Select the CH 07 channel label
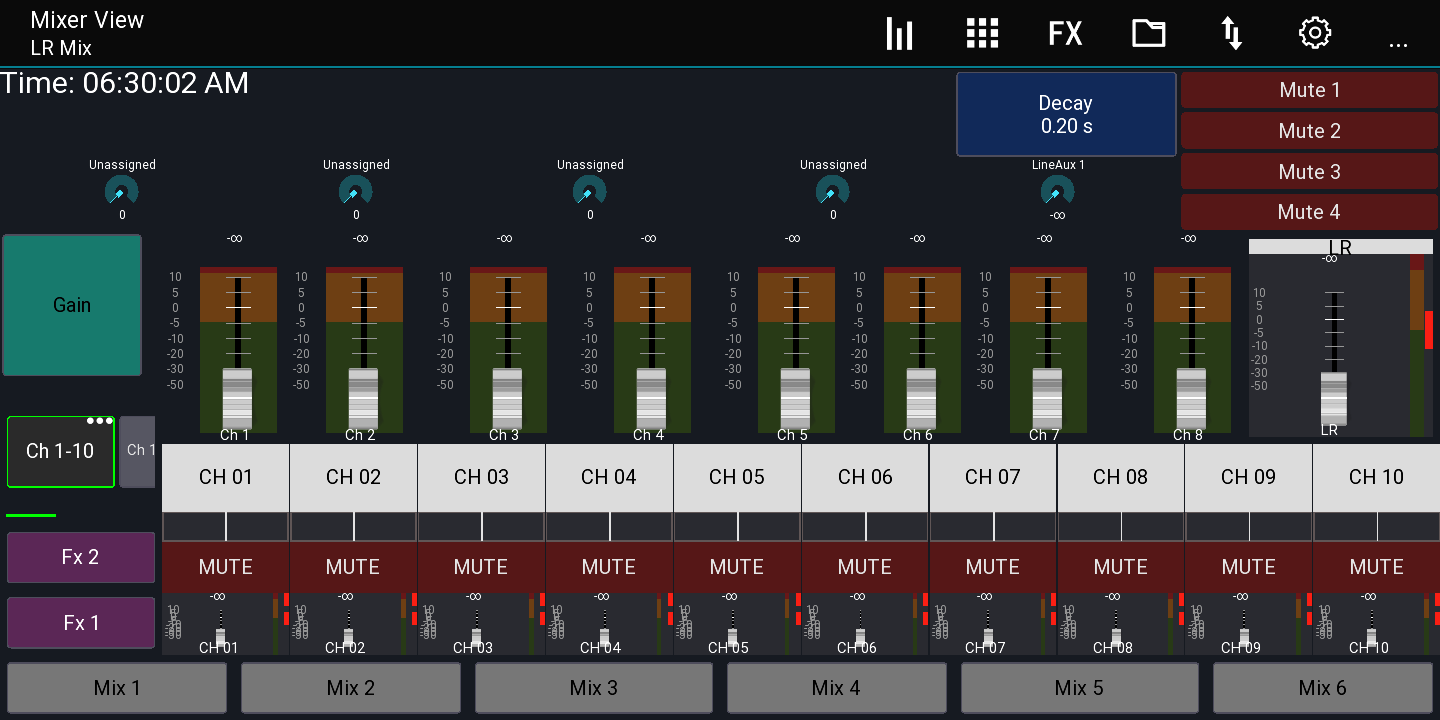The width and height of the screenshot is (1440, 720). (993, 477)
